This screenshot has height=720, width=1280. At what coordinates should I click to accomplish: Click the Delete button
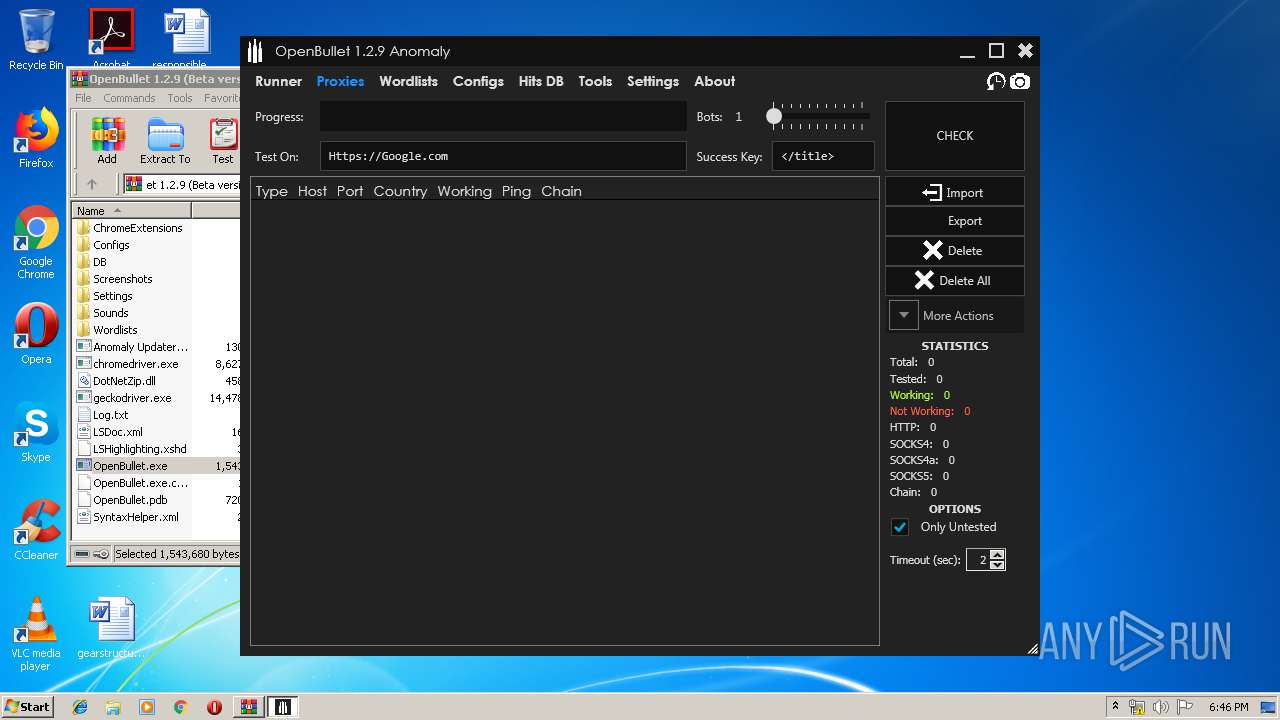pos(955,251)
